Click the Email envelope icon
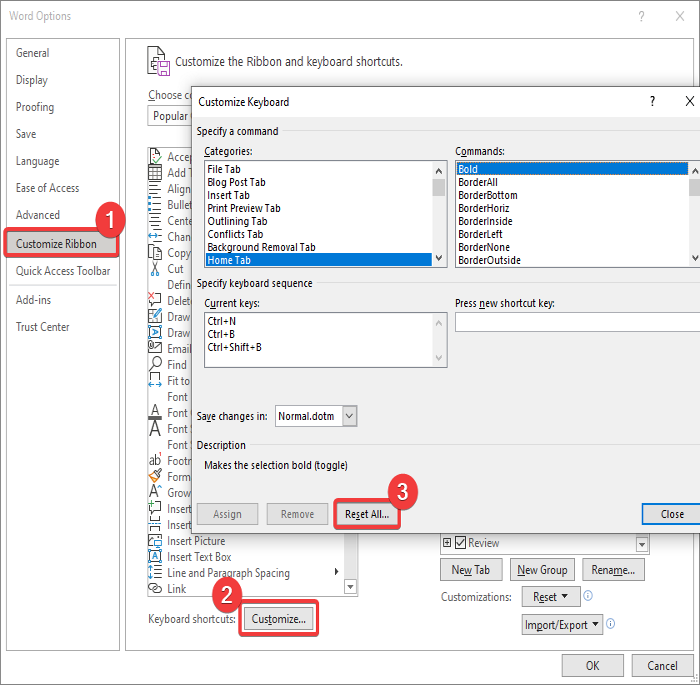Screen dimensions: 700x685 (155, 347)
